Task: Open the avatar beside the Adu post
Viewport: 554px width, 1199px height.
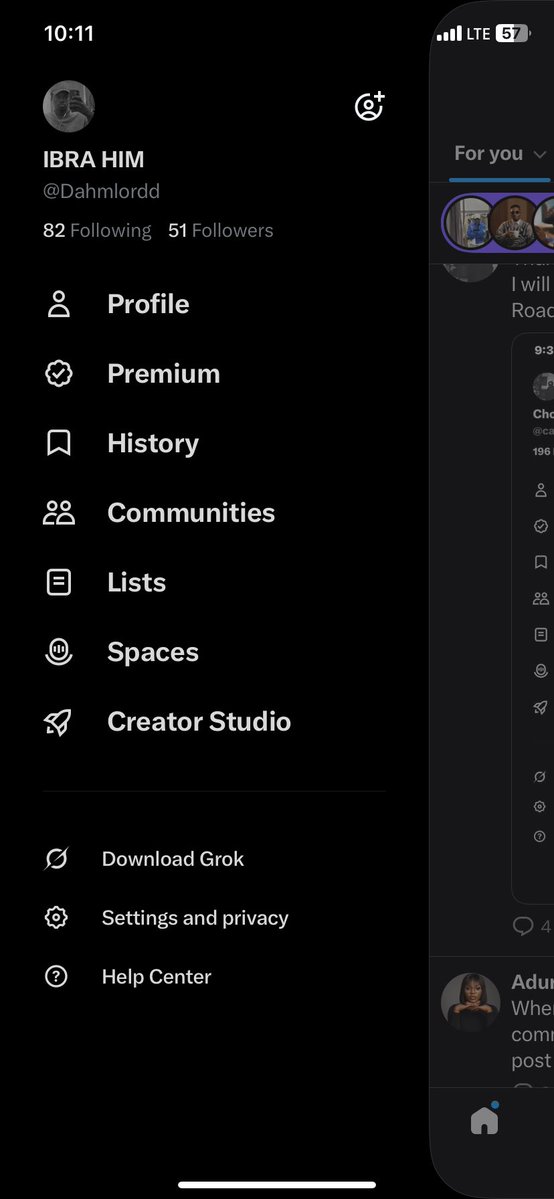Action: point(471,1002)
